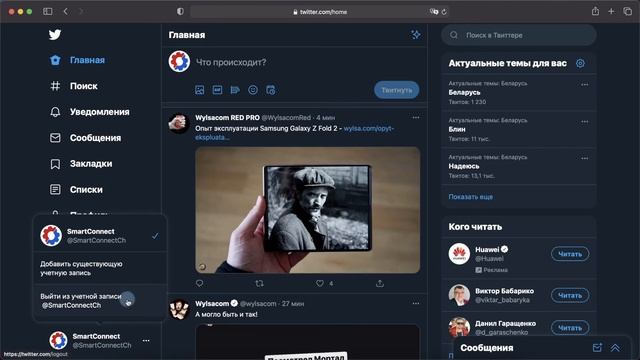Click the Твитнуть tweet button
This screenshot has width=640, height=360.
click(397, 90)
